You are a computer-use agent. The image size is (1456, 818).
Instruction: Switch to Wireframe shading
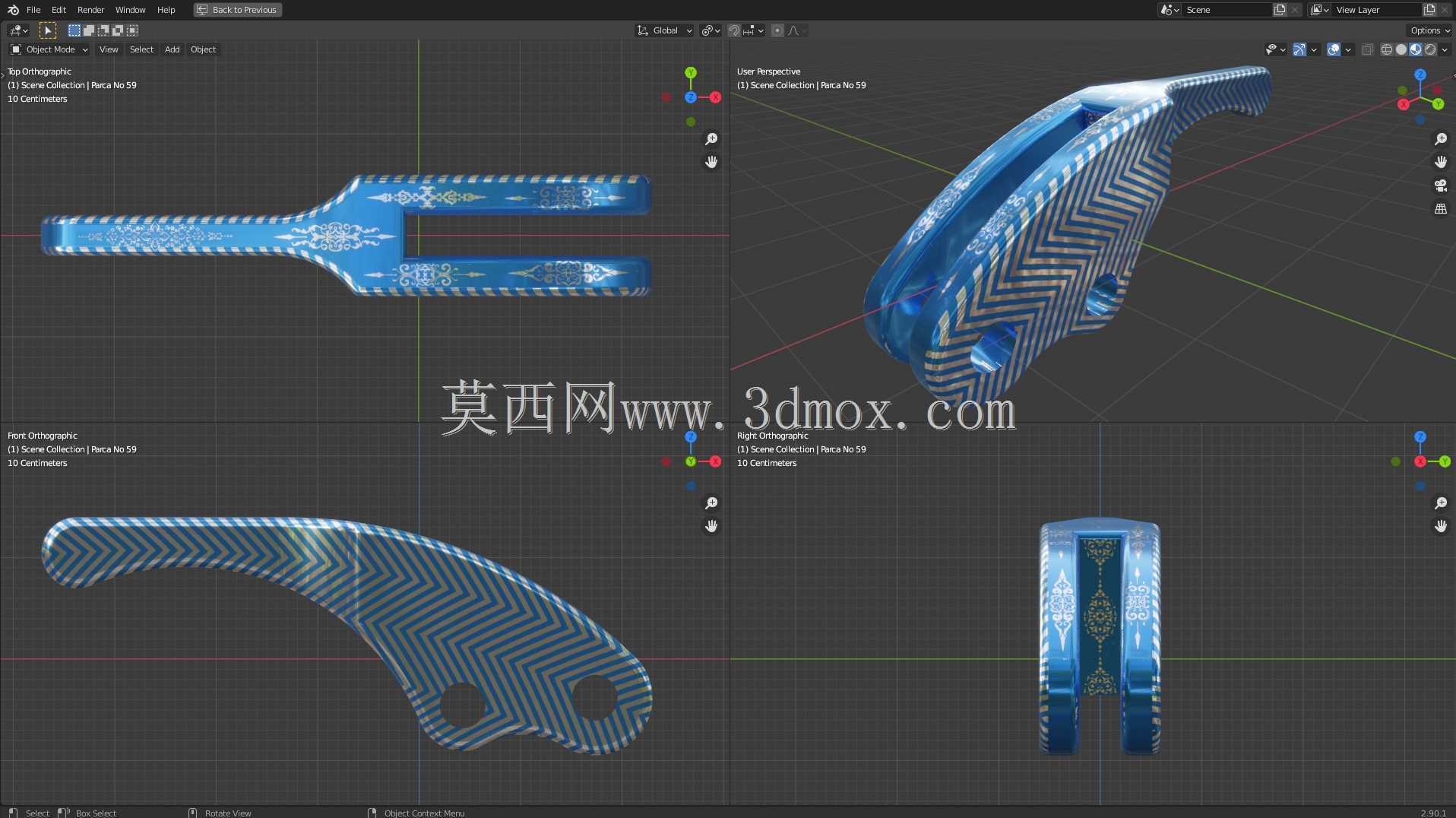pyautogui.click(x=1387, y=49)
